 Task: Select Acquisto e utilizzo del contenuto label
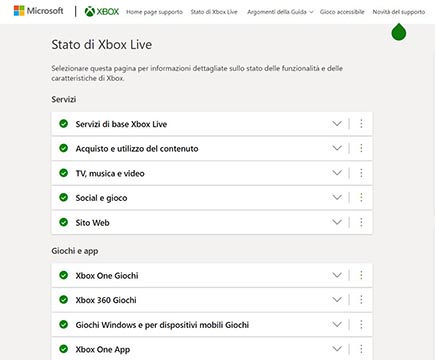[137, 149]
